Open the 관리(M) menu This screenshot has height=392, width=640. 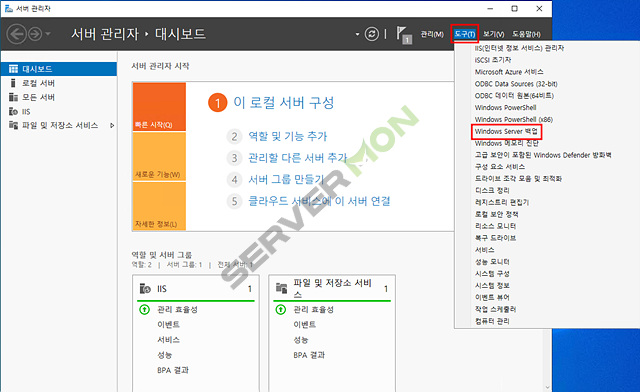pyautogui.click(x=432, y=34)
